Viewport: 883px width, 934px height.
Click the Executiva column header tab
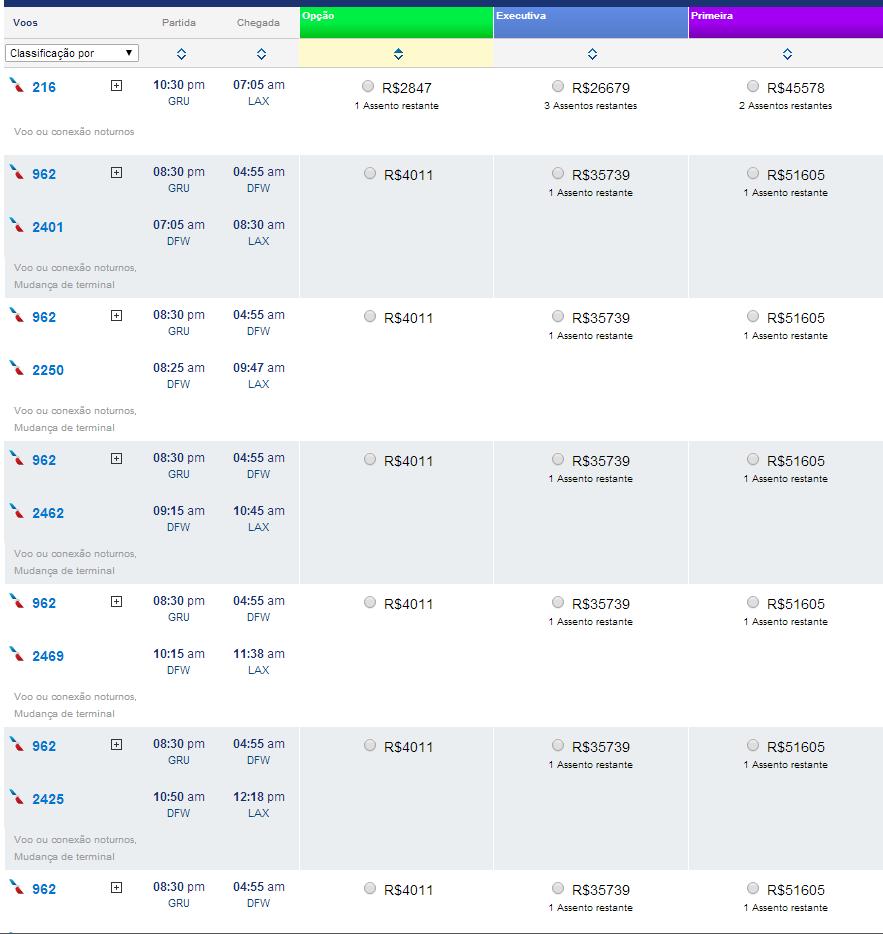click(x=590, y=22)
